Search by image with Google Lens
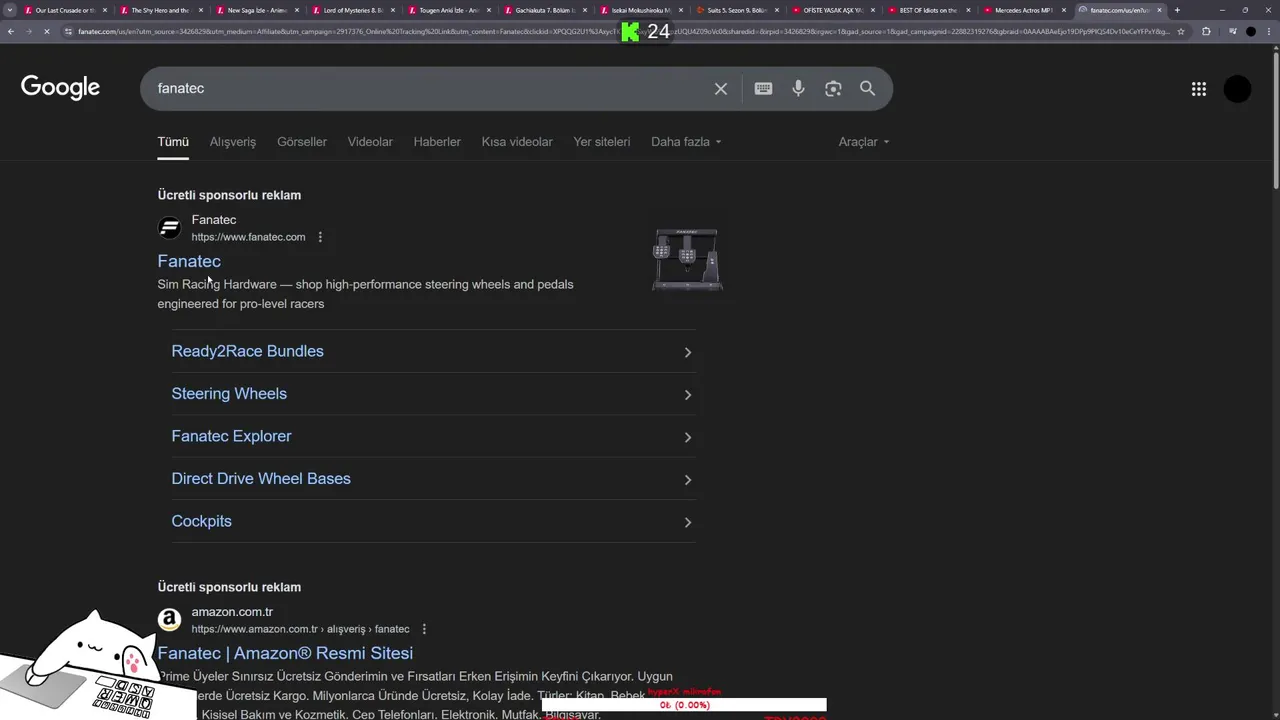Screen dimensions: 1280x720 click(833, 89)
